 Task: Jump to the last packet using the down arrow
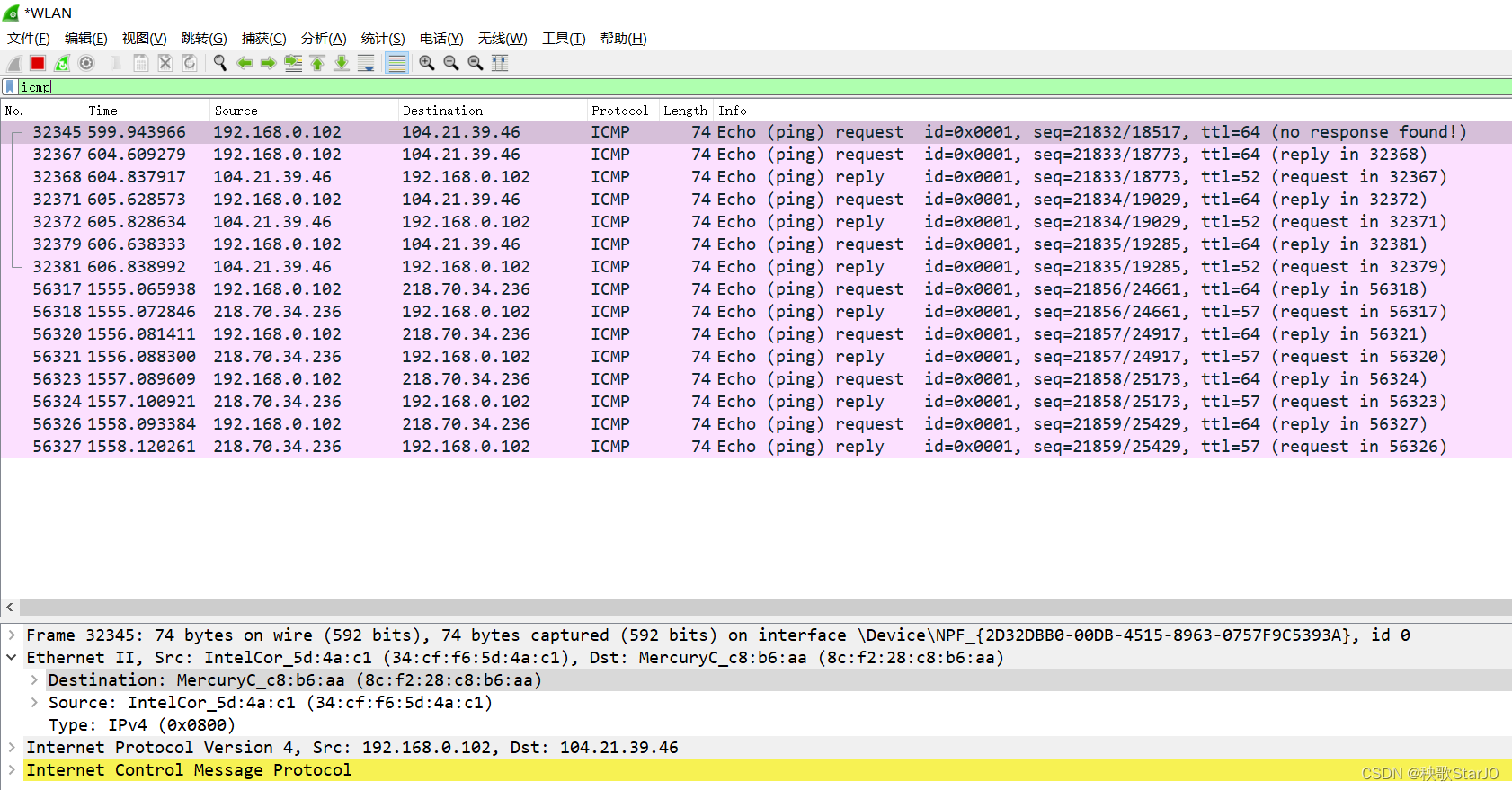[x=342, y=63]
